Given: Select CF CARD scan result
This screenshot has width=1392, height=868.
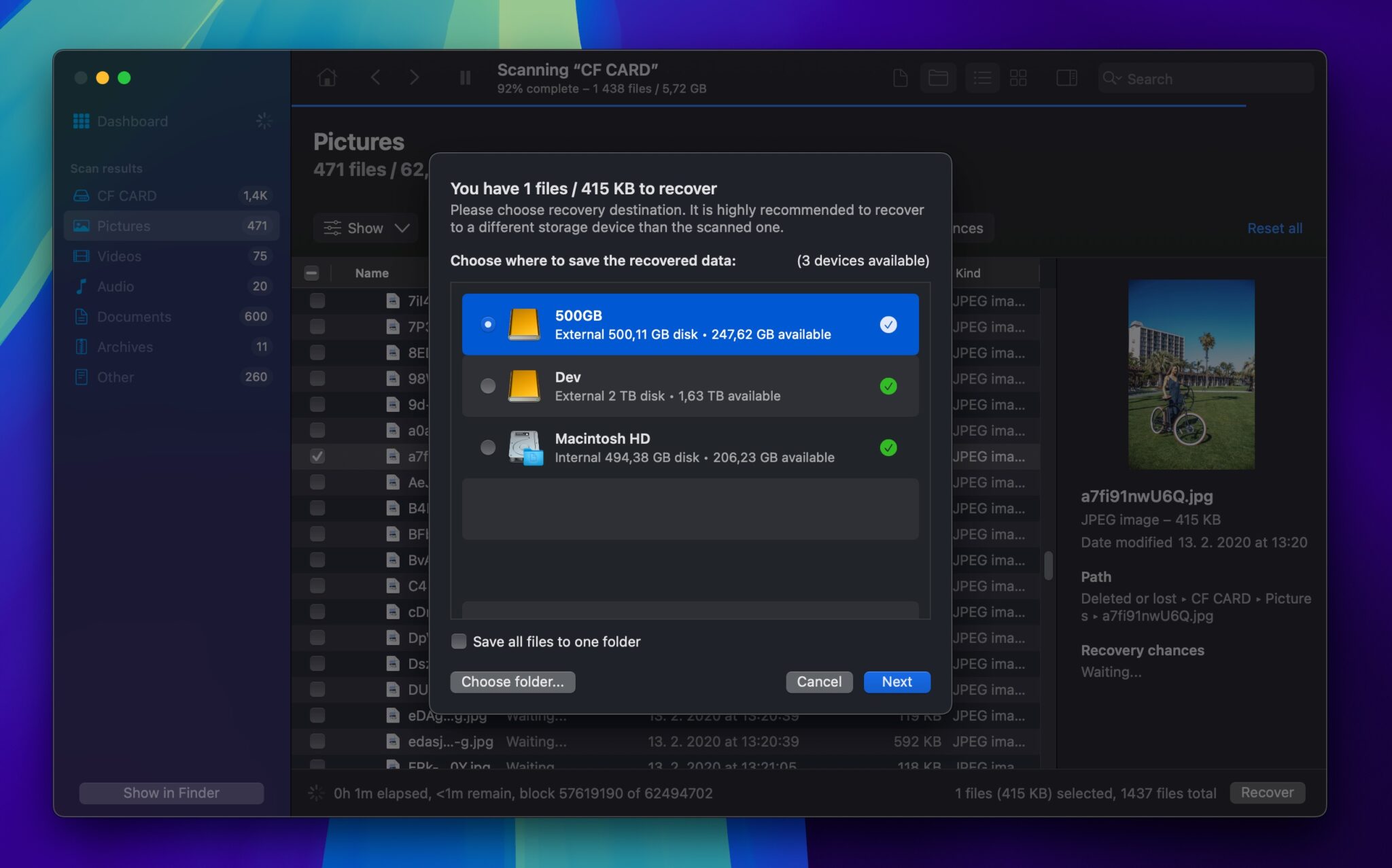Looking at the screenshot, I should click(171, 196).
